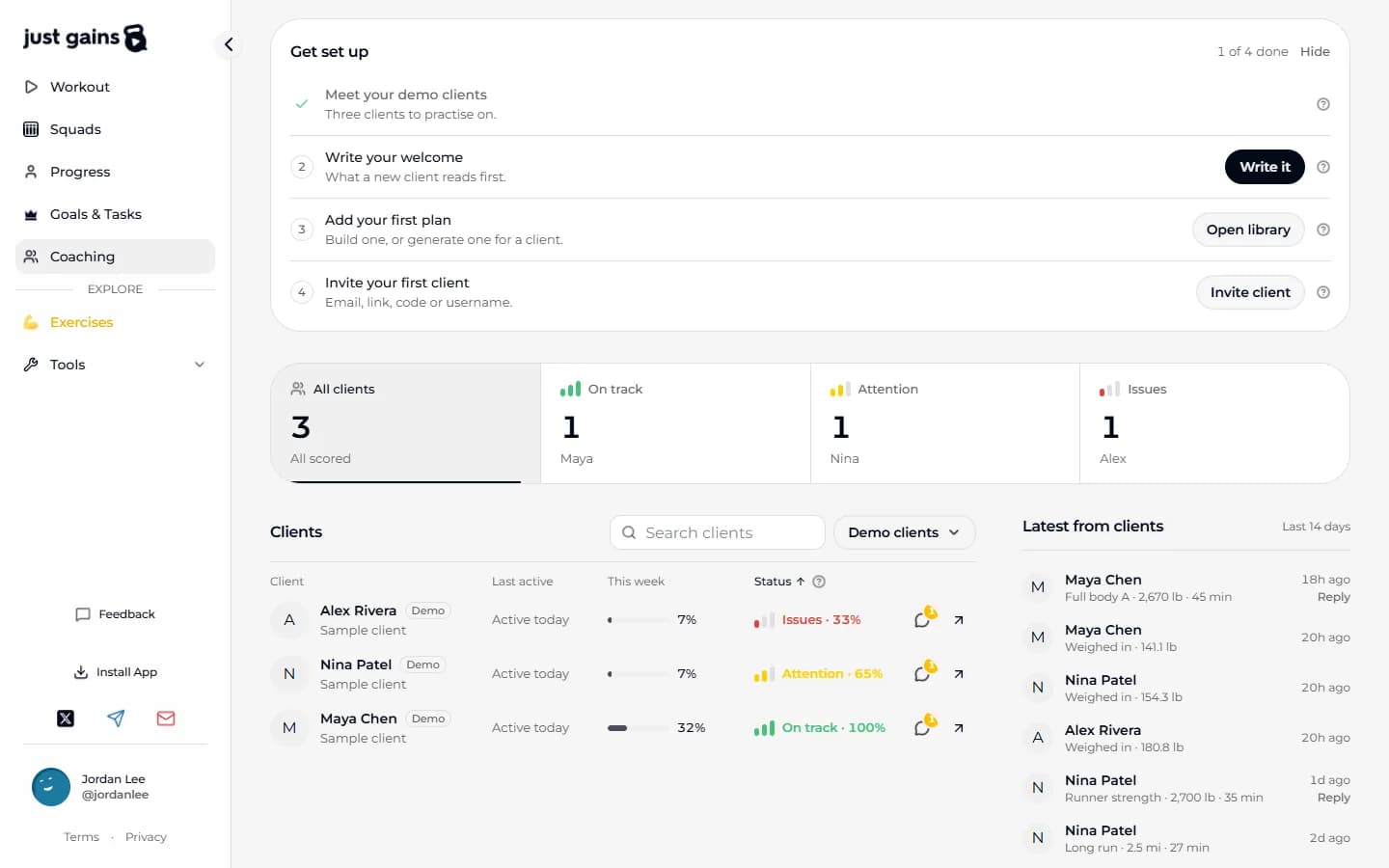Click Alex Rivera's 7% weekly progress bar

638,620
